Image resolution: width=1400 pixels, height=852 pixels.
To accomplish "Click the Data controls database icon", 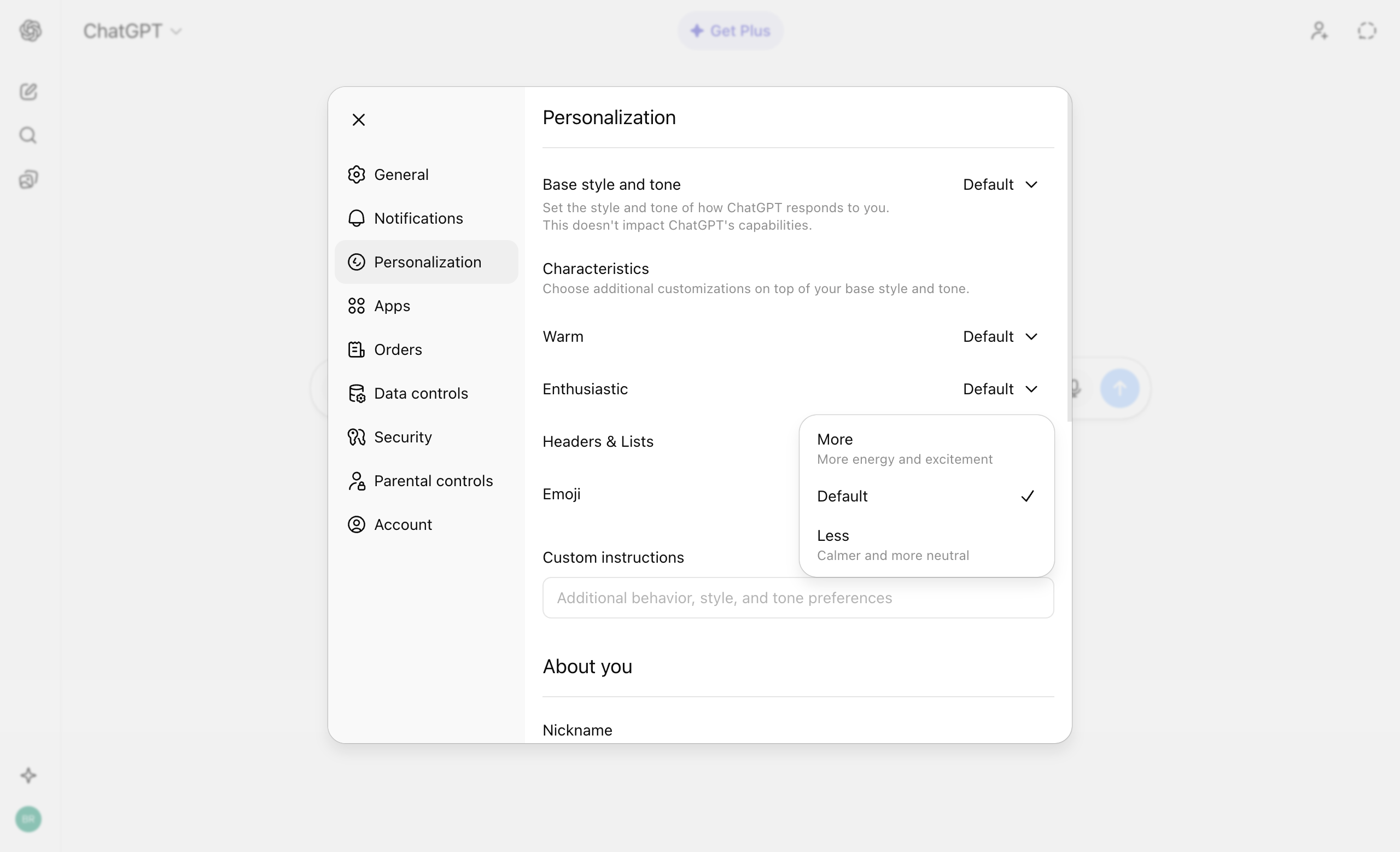I will click(x=356, y=393).
